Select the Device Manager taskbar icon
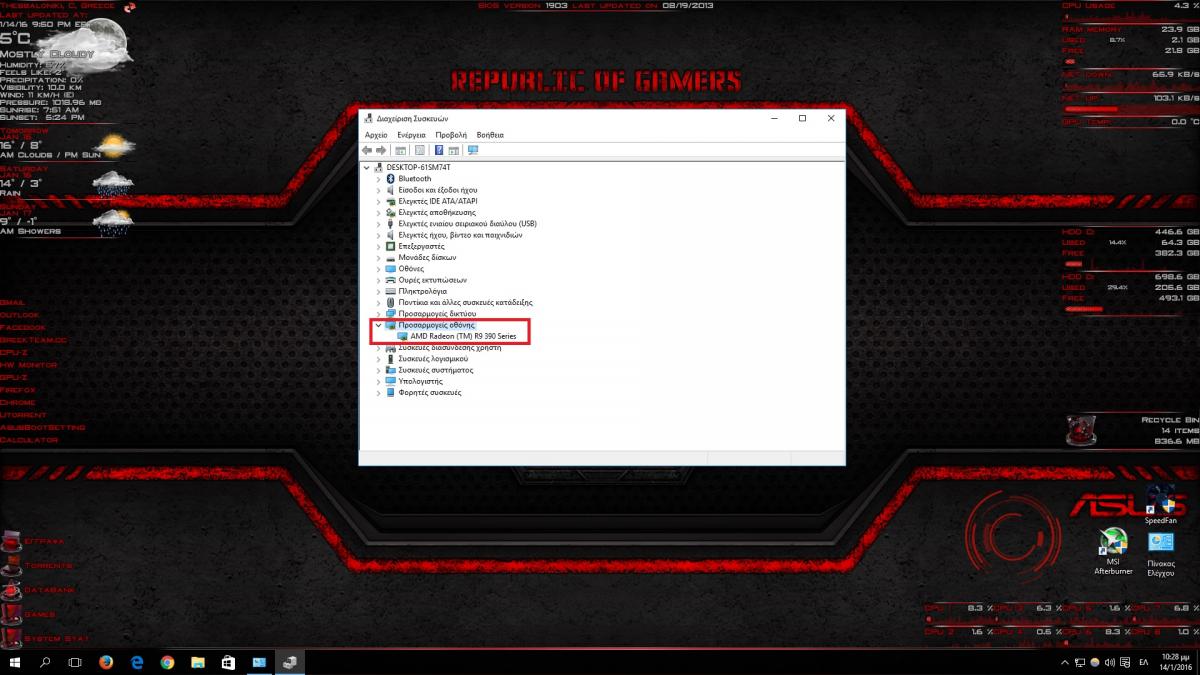1200x675 pixels. point(289,662)
